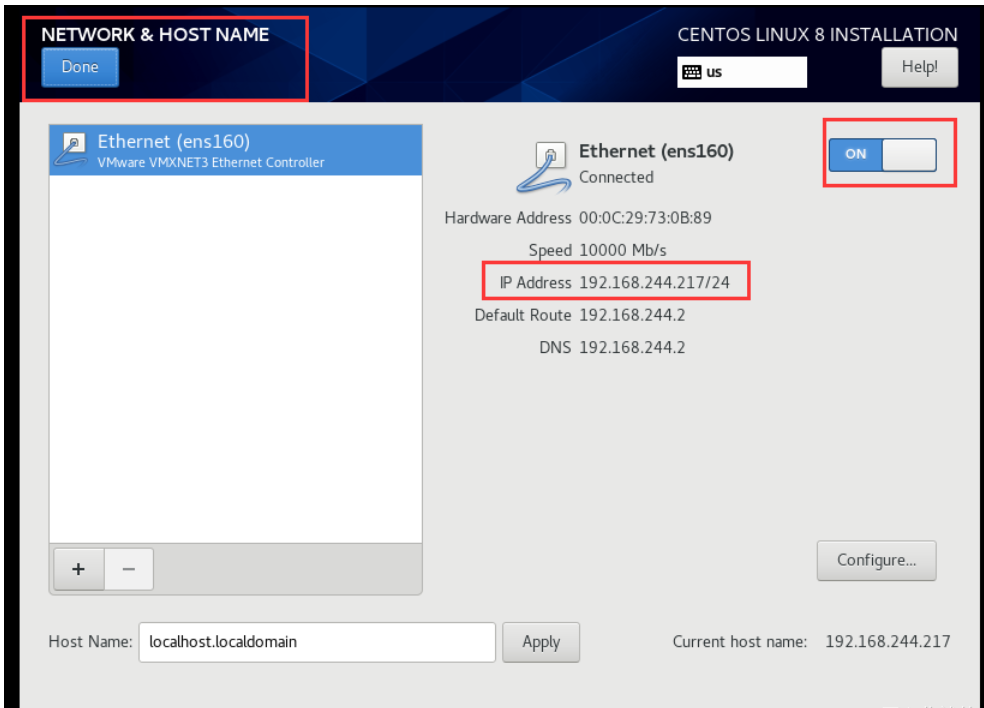The width and height of the screenshot is (984, 708).
Task: Click the DNS server address value
Action: coord(632,348)
